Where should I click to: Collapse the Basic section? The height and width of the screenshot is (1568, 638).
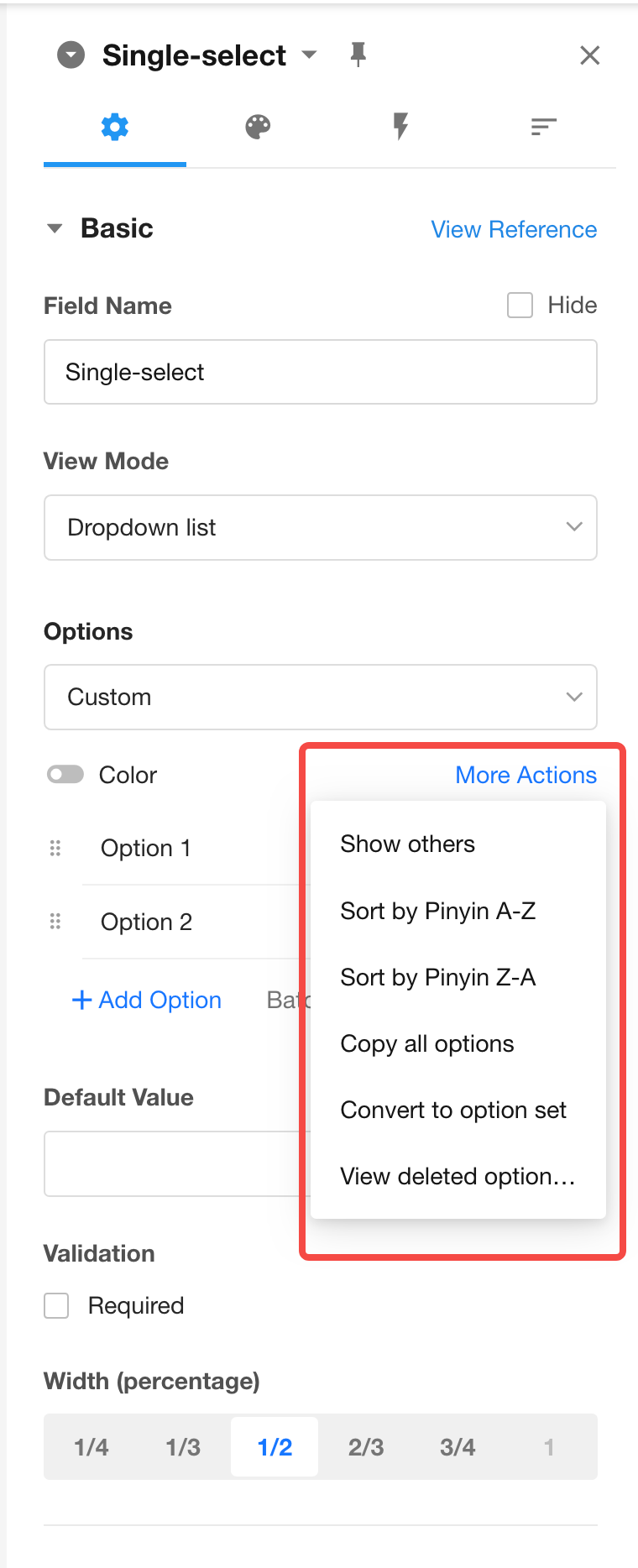coord(55,228)
